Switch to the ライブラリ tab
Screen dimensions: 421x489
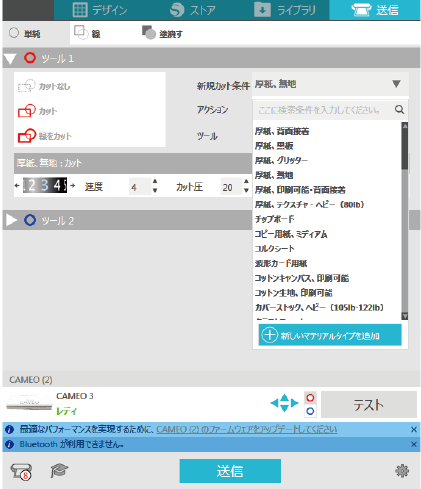[285, 10]
